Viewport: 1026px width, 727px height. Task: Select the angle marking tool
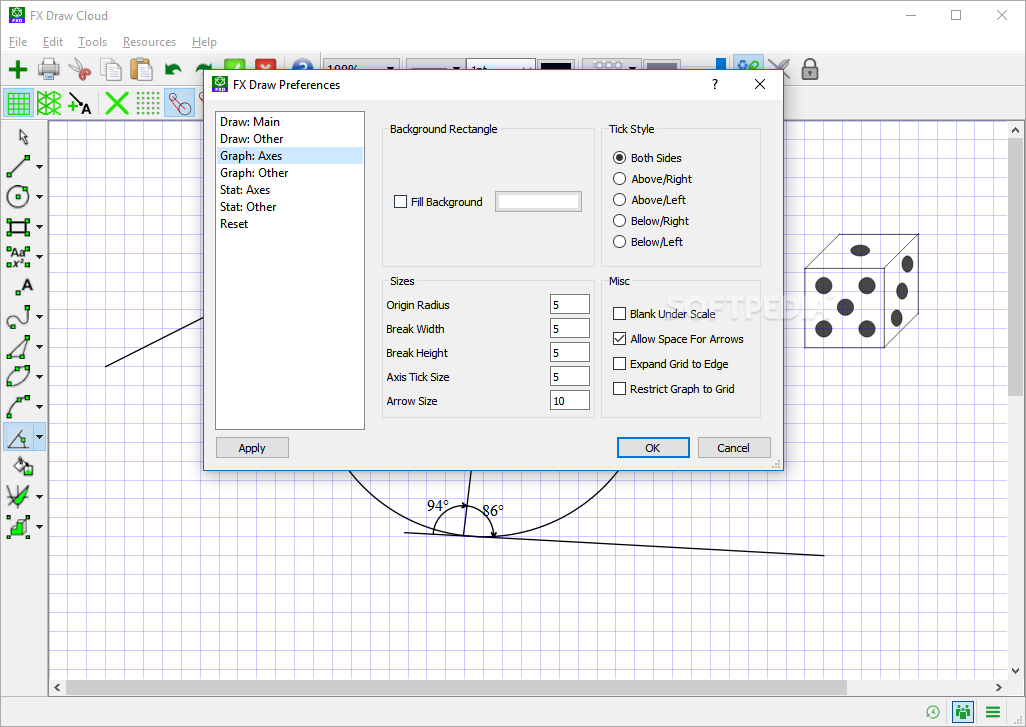pyautogui.click(x=18, y=436)
